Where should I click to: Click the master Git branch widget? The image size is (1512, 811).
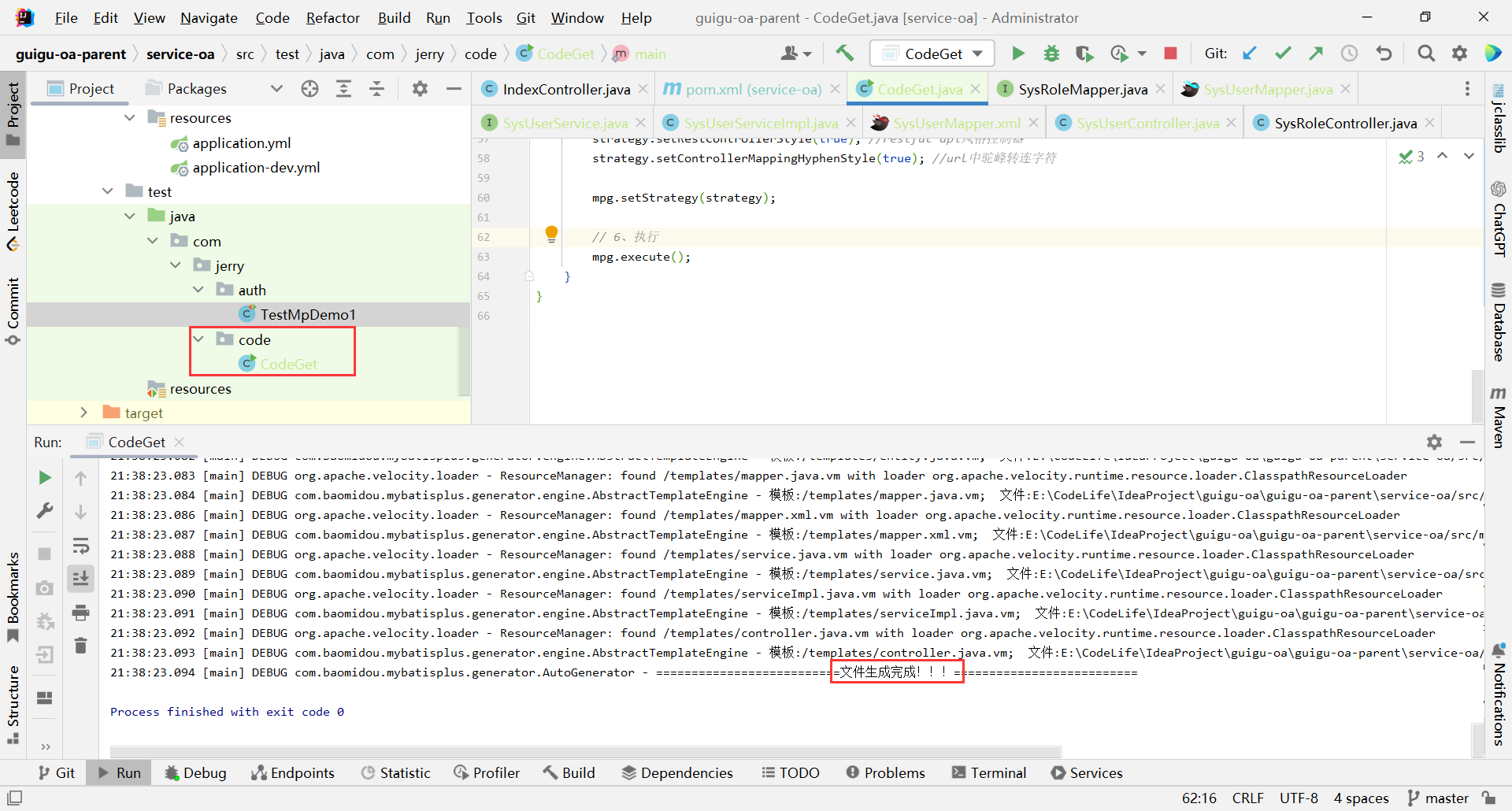(1438, 798)
